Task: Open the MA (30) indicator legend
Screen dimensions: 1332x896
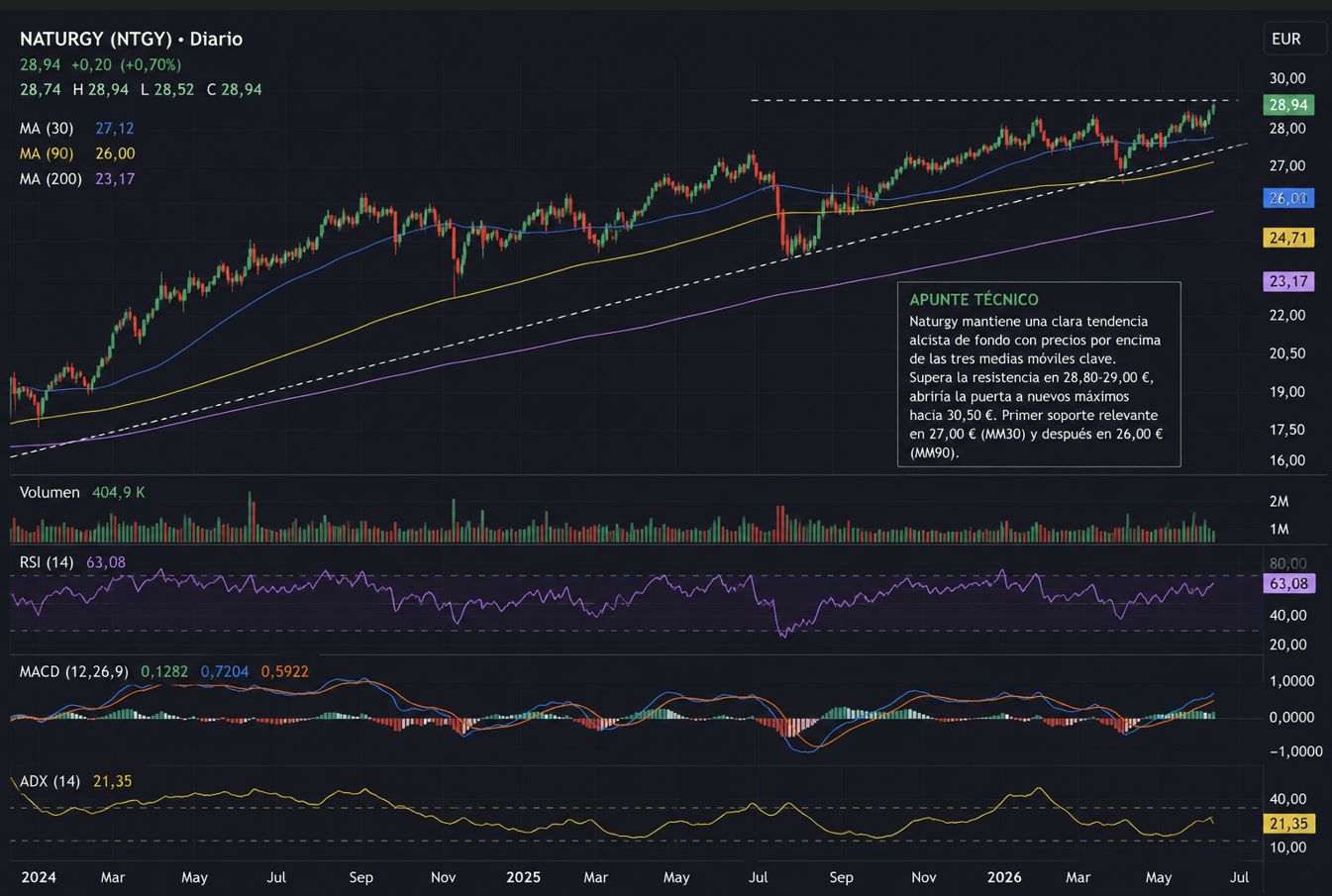Action: pos(47,128)
